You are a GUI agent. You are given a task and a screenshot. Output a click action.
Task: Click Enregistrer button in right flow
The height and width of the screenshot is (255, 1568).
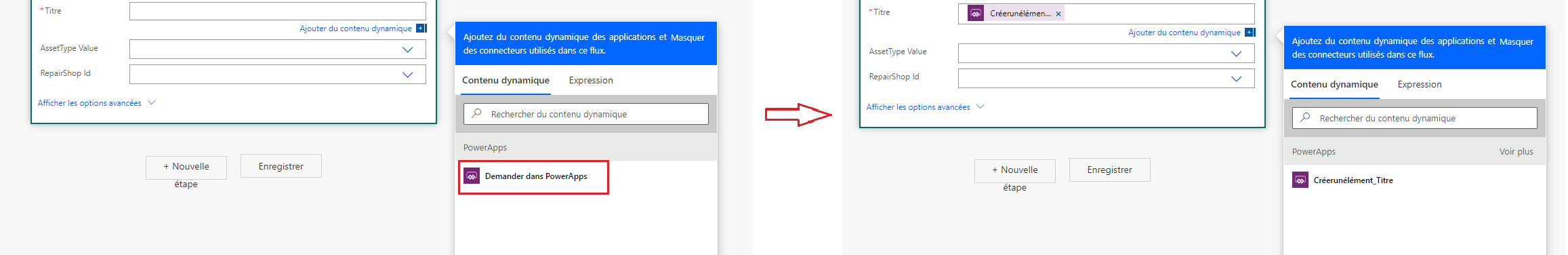pyautogui.click(x=1110, y=170)
